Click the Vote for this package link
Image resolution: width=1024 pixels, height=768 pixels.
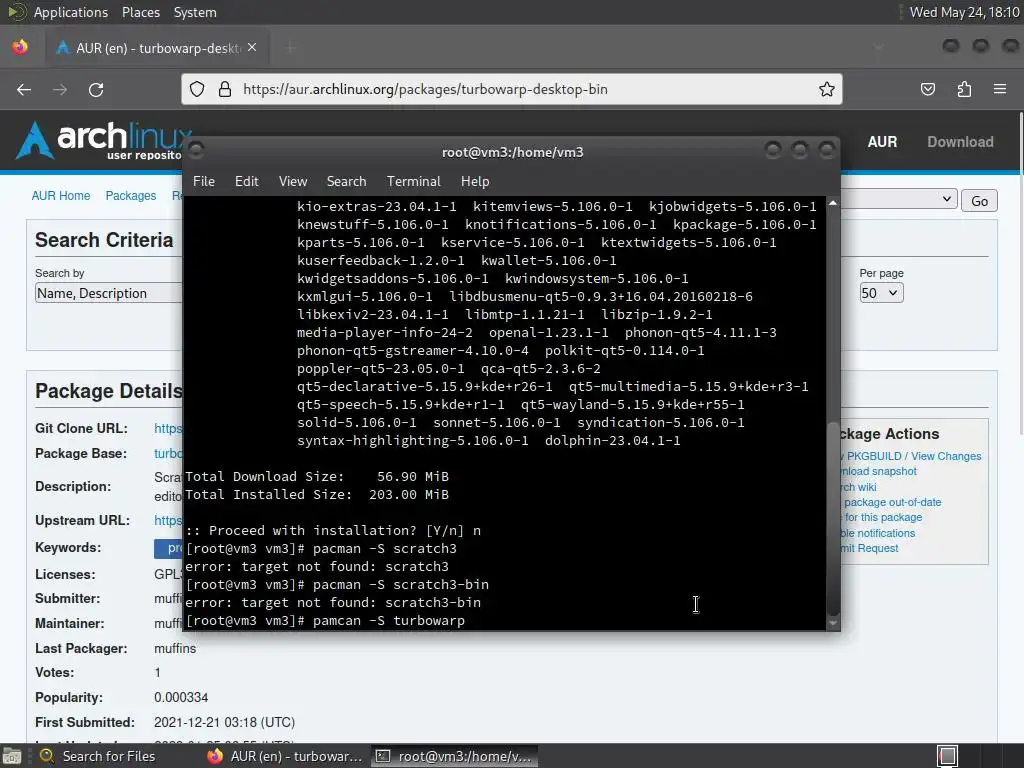coord(882,517)
